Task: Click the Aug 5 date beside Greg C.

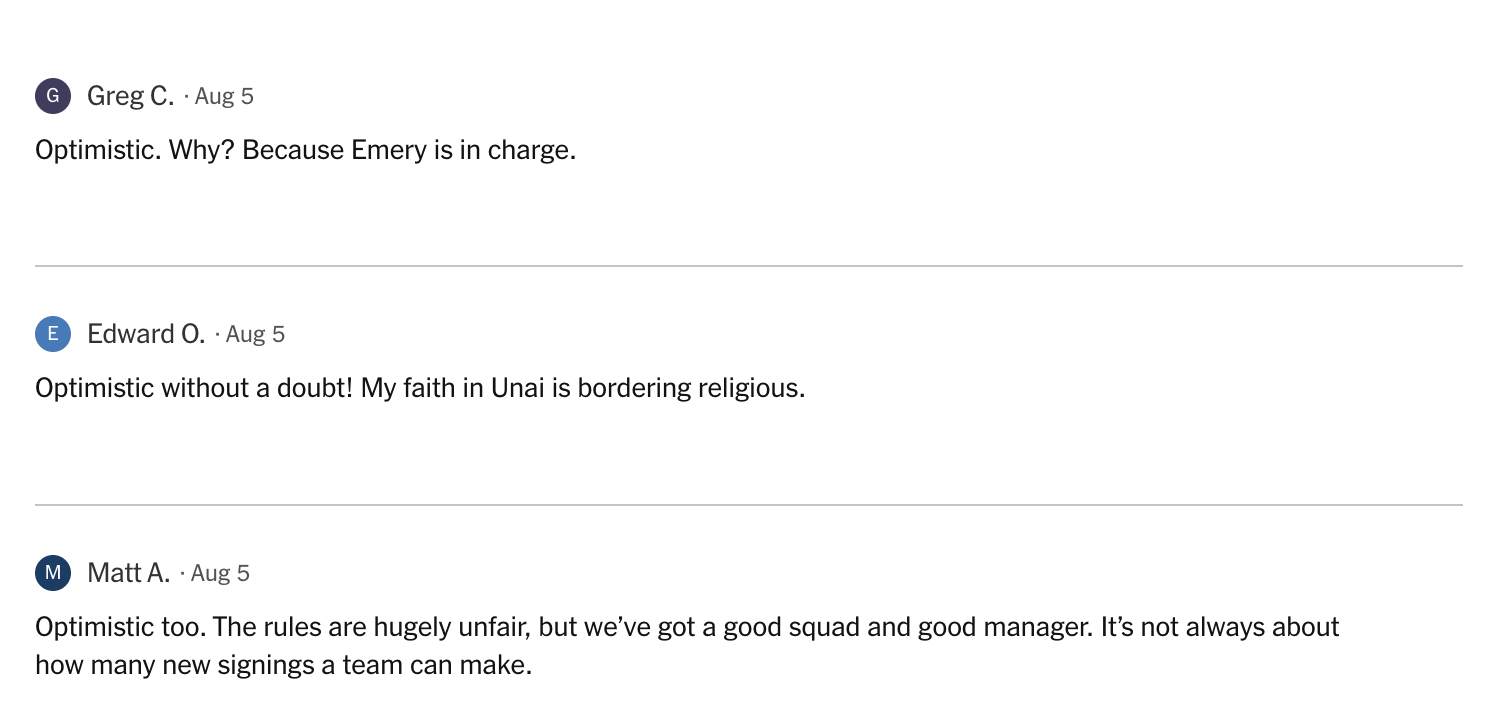Action: pyautogui.click(x=224, y=97)
